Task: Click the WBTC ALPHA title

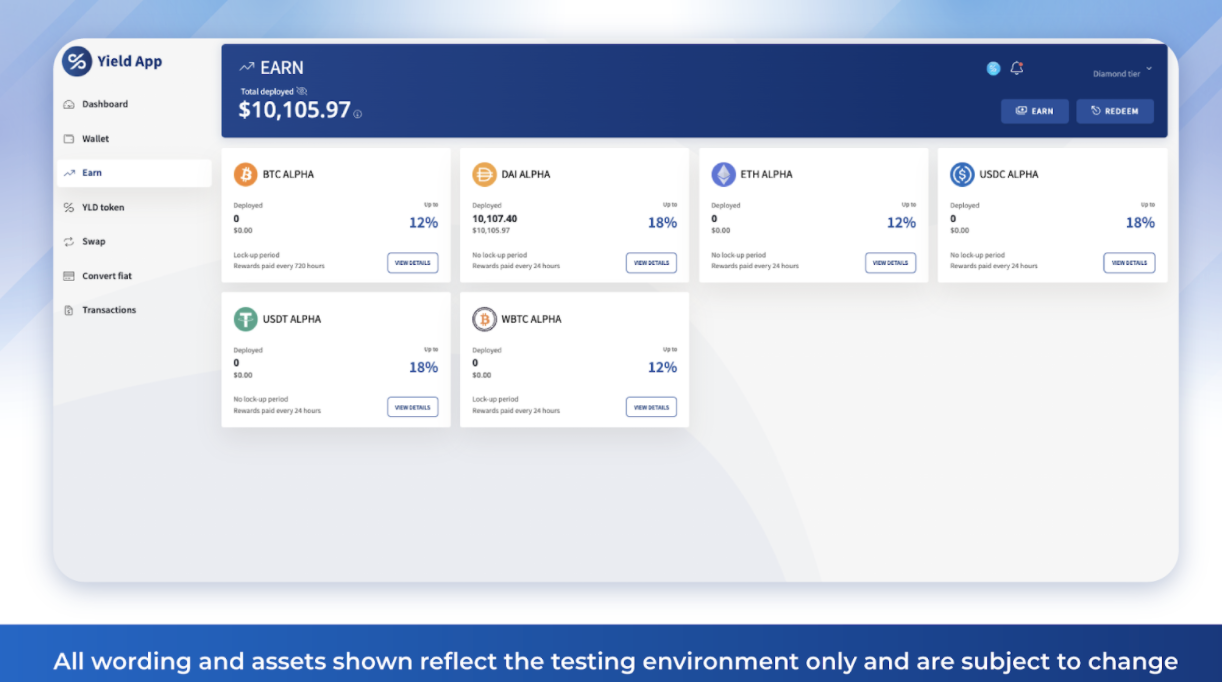Action: (x=532, y=319)
